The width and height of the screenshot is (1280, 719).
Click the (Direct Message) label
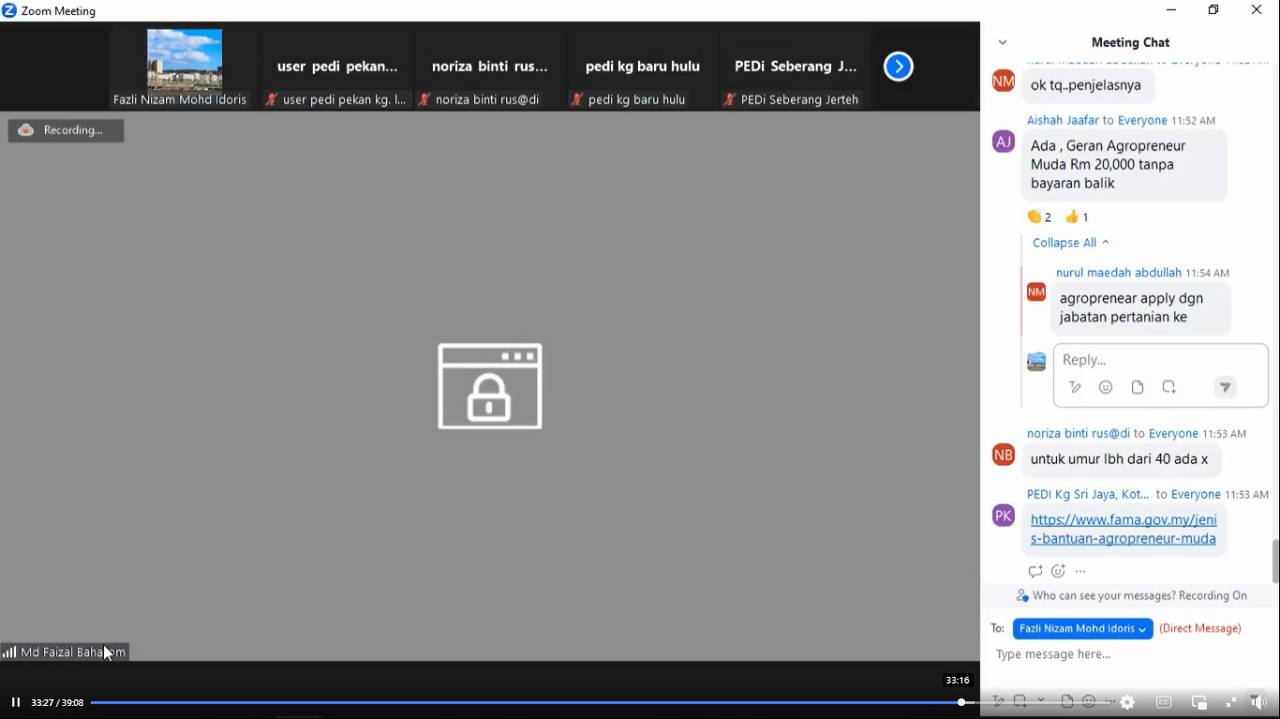tap(1200, 628)
